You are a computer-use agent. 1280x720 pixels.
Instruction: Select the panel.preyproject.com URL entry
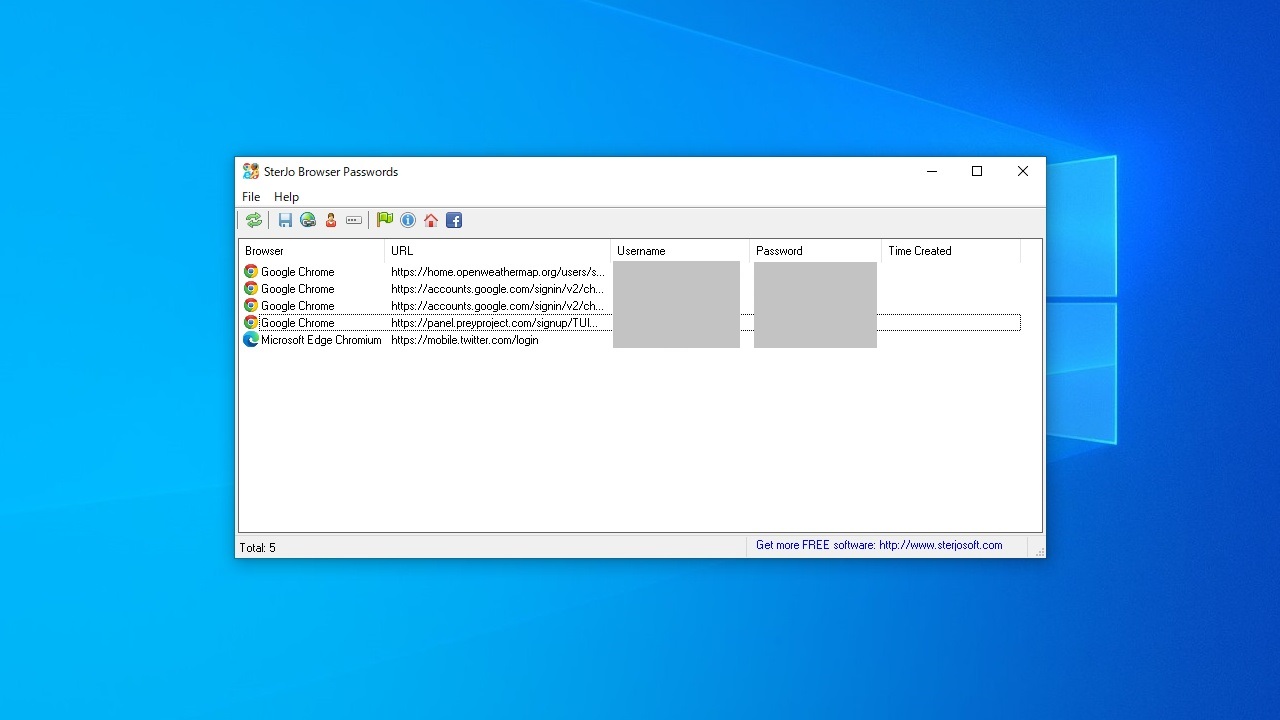pos(495,323)
